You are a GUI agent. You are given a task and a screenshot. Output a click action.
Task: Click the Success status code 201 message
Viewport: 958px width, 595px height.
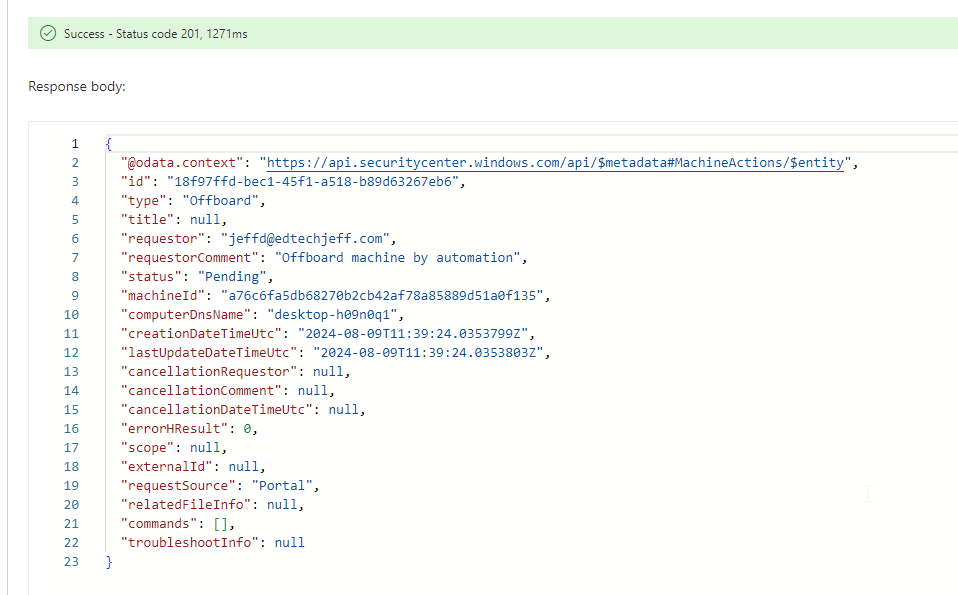tap(155, 34)
